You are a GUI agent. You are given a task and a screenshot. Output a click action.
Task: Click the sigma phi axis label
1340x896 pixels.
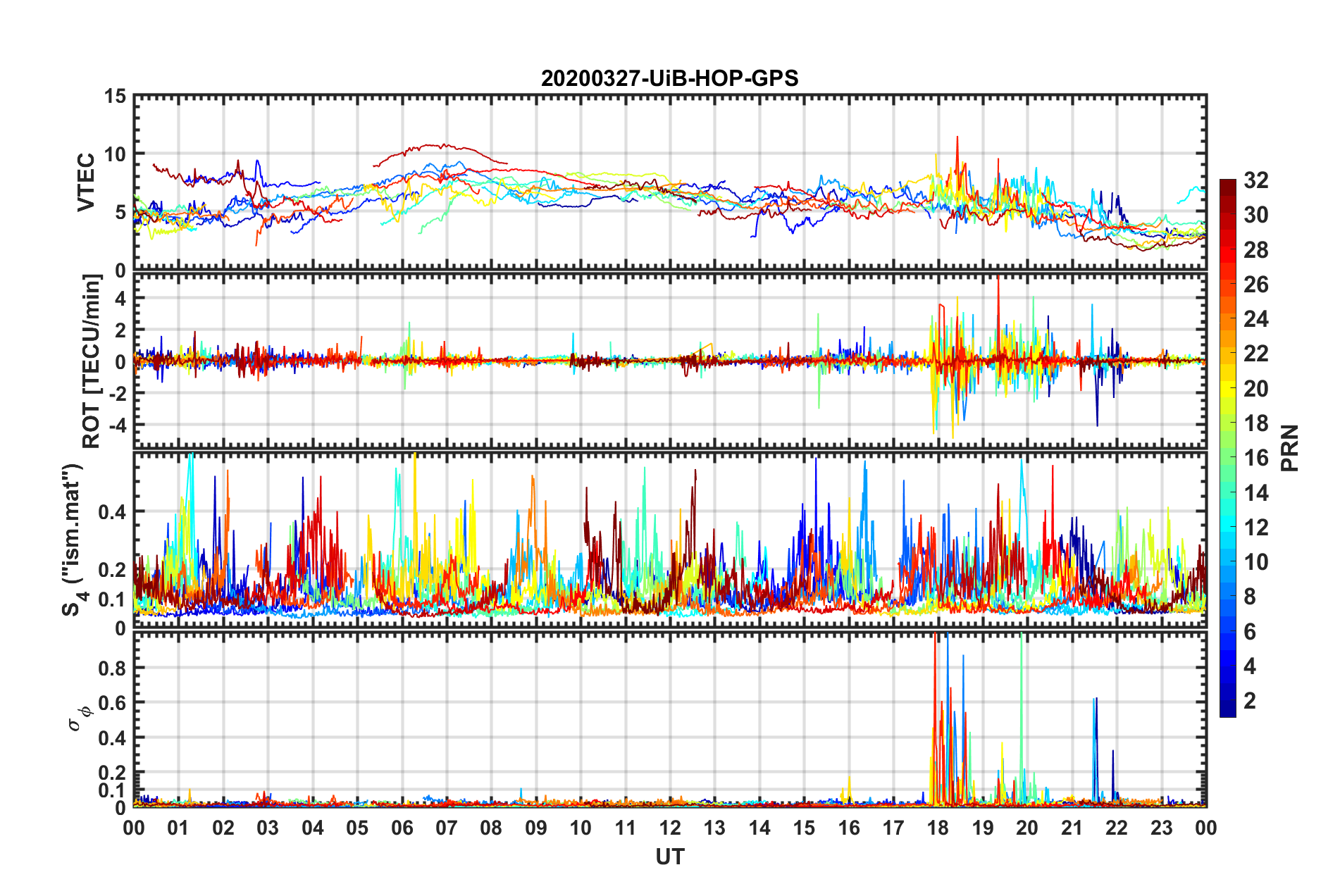pos(79,718)
